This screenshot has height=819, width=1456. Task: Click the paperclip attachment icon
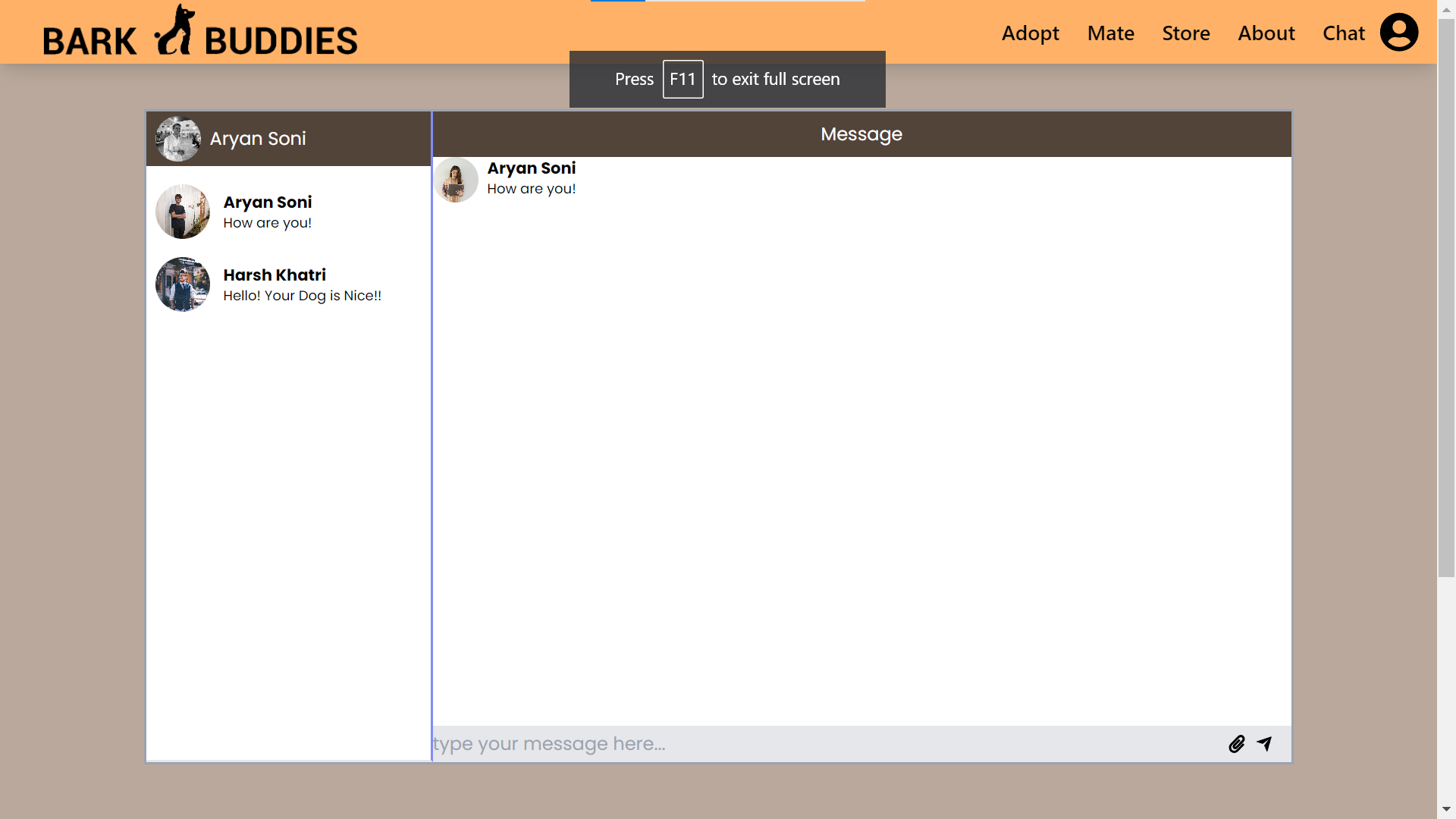pyautogui.click(x=1237, y=744)
